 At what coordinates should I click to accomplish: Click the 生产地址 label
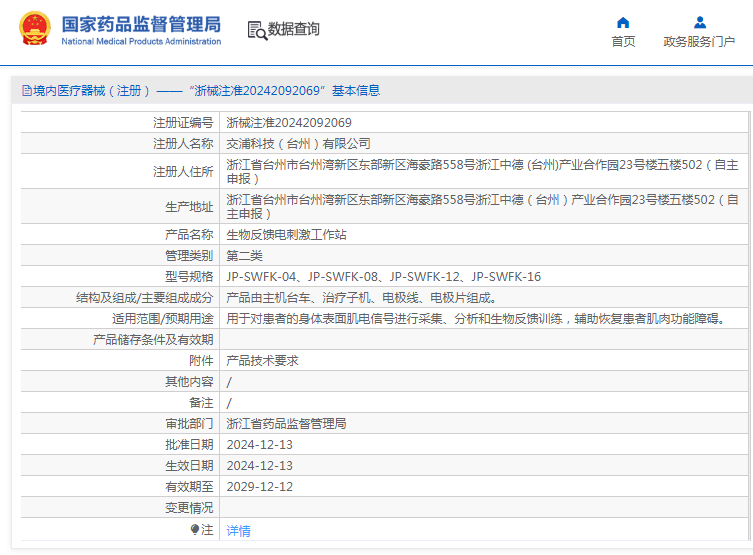tap(189, 207)
